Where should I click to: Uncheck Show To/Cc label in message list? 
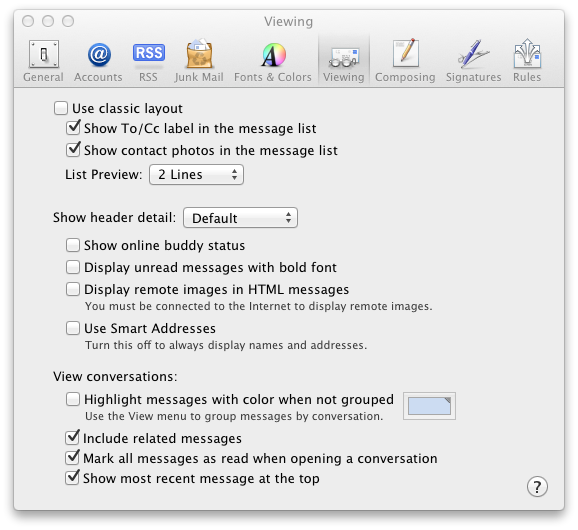(x=73, y=128)
